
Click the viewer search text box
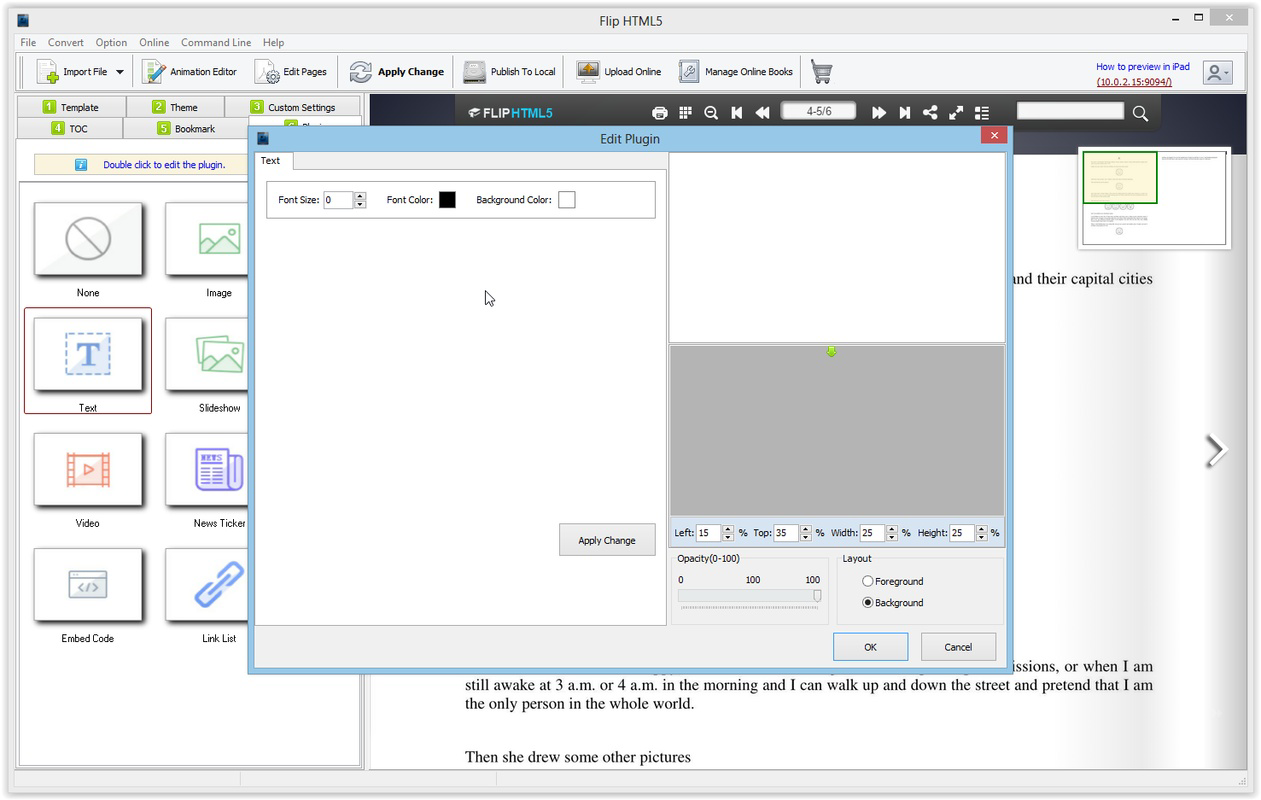coord(1070,111)
